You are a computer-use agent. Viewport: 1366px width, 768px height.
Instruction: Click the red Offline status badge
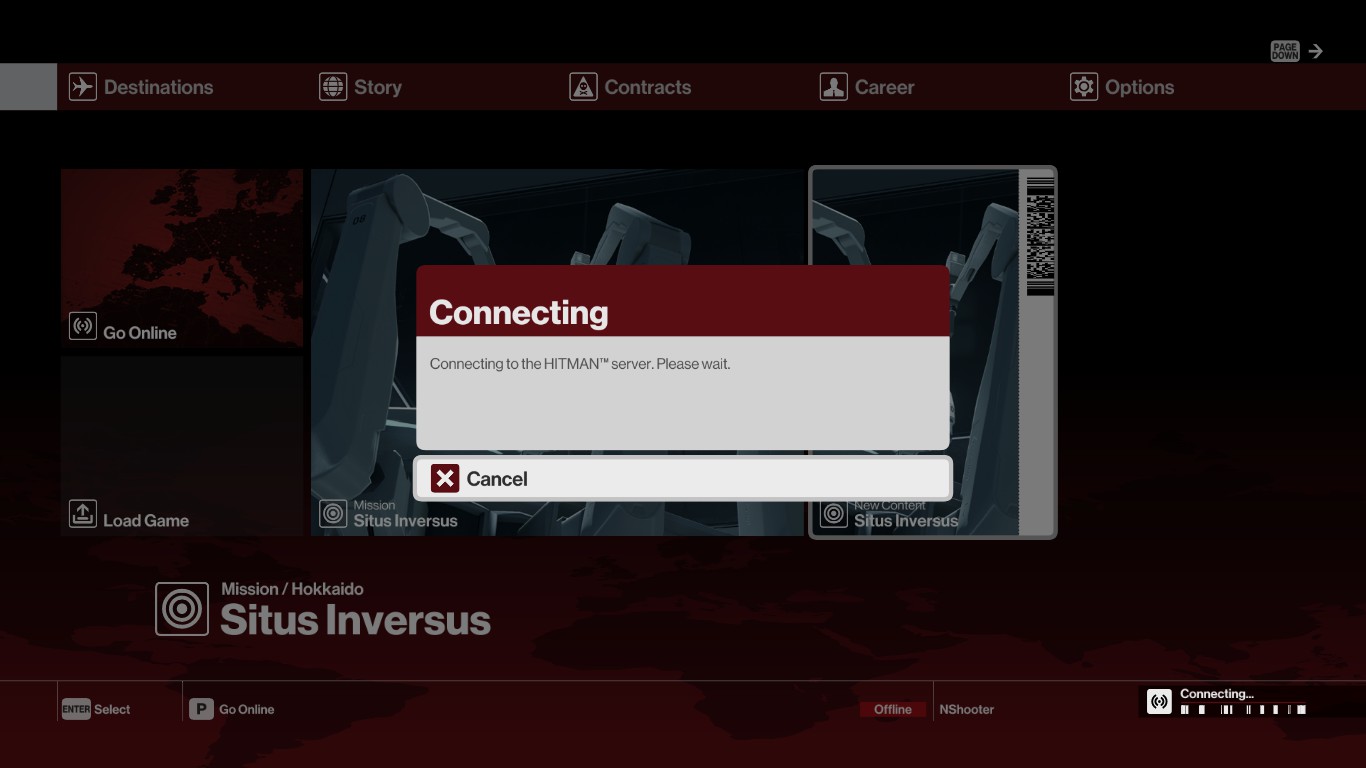pos(893,709)
